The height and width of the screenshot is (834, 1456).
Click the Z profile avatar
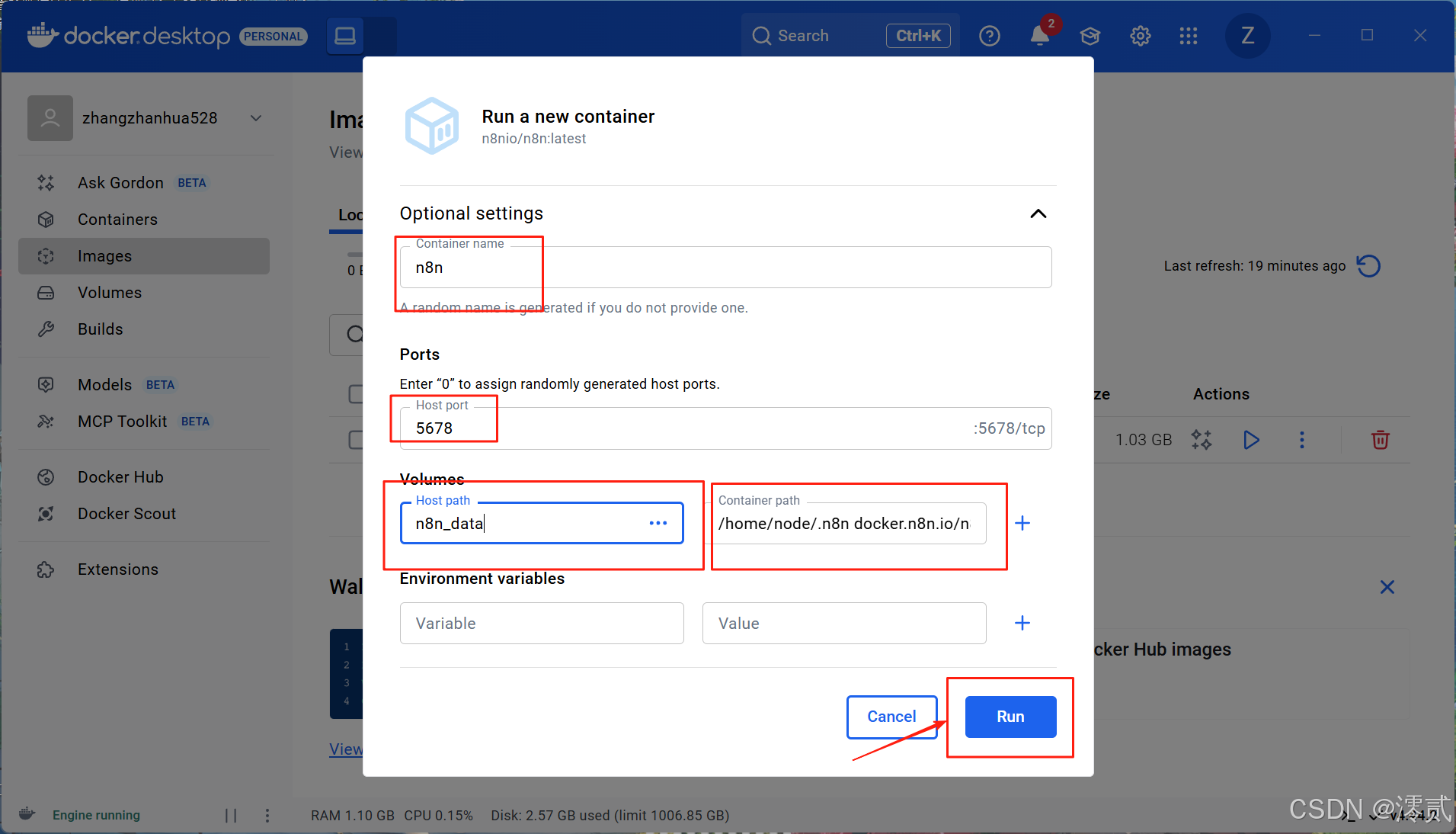1247,36
